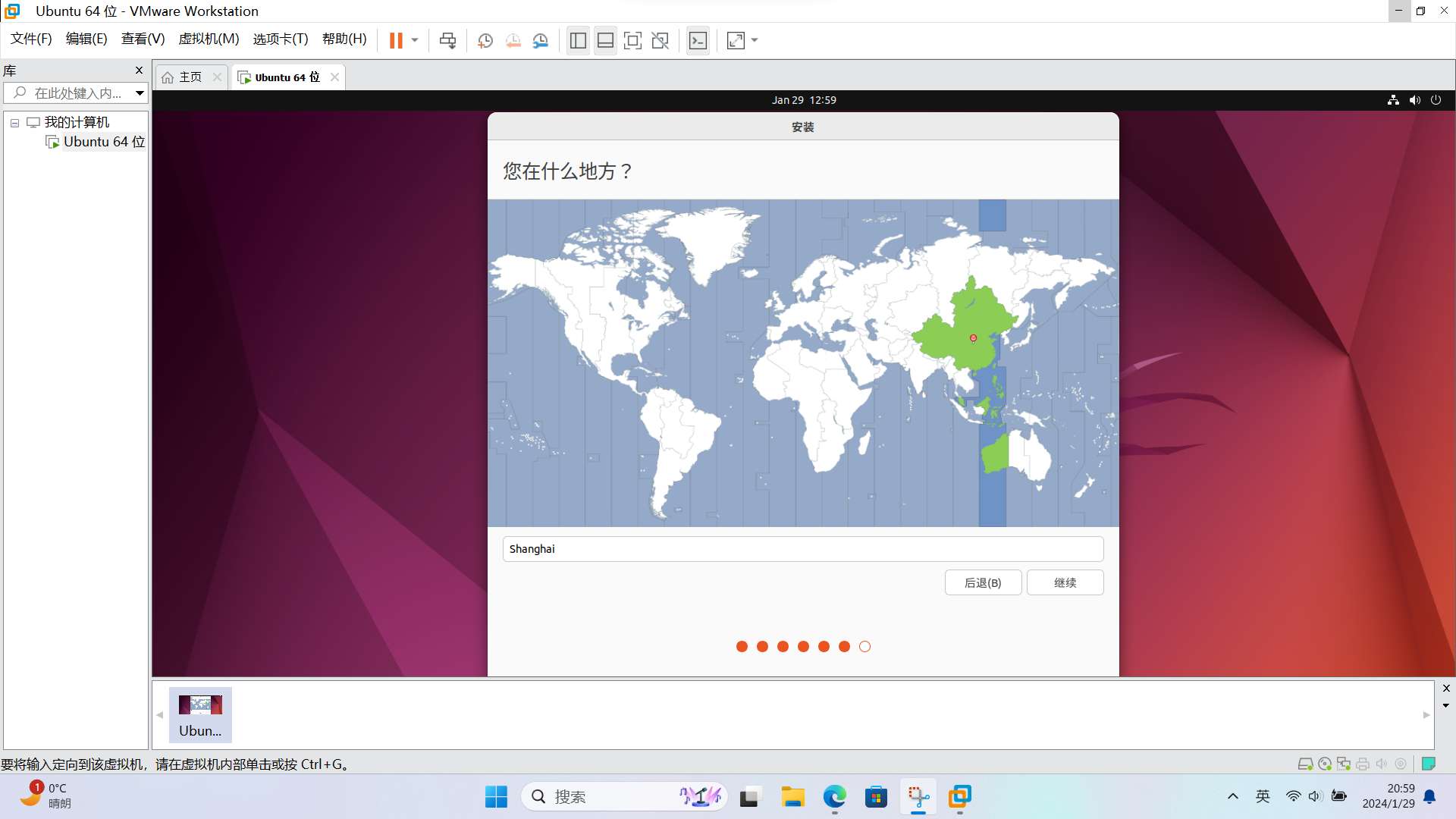Select the Ubuntu VM thumbnail
The height and width of the screenshot is (819, 1456).
pos(200,714)
